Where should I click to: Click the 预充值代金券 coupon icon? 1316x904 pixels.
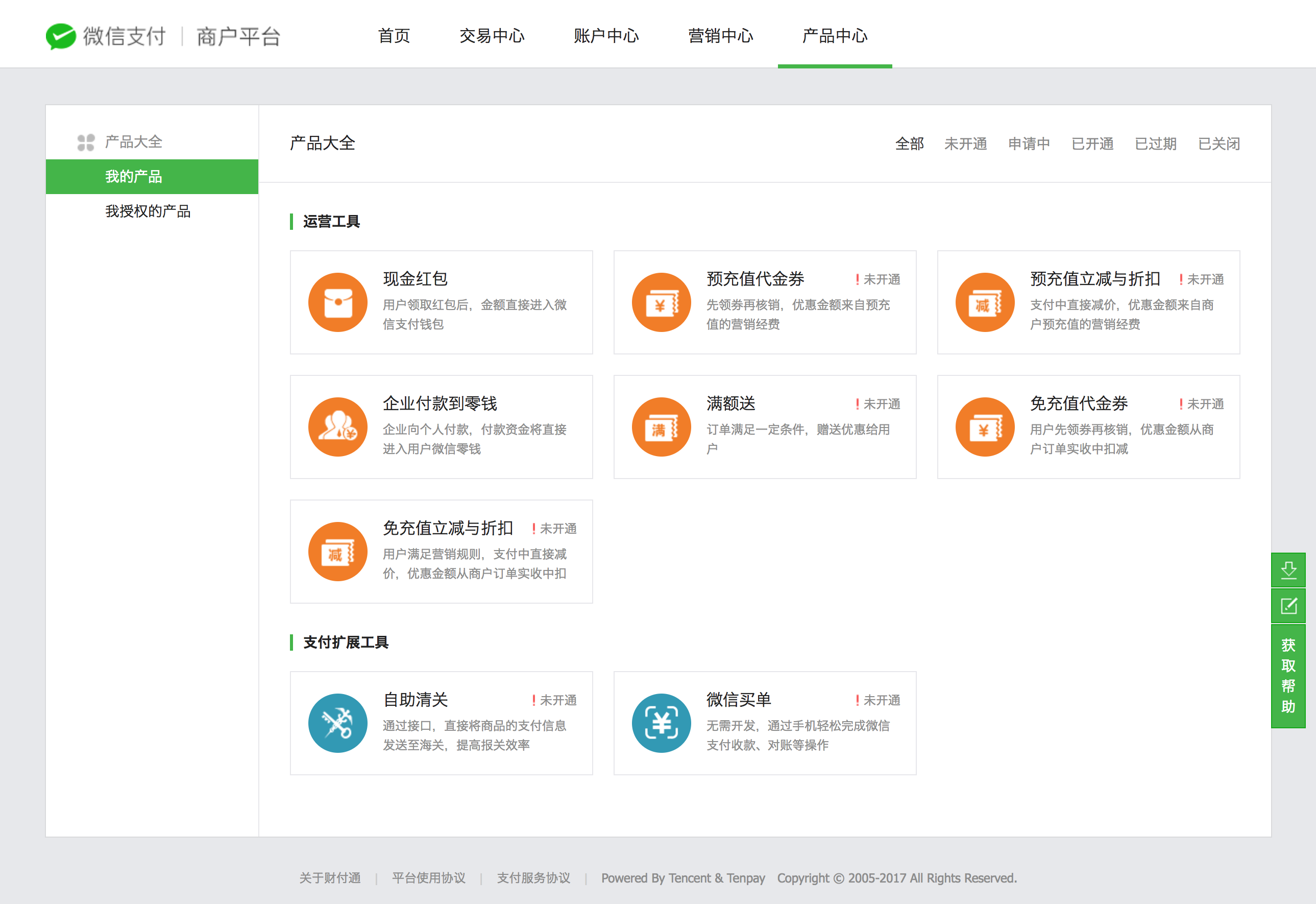click(x=662, y=302)
